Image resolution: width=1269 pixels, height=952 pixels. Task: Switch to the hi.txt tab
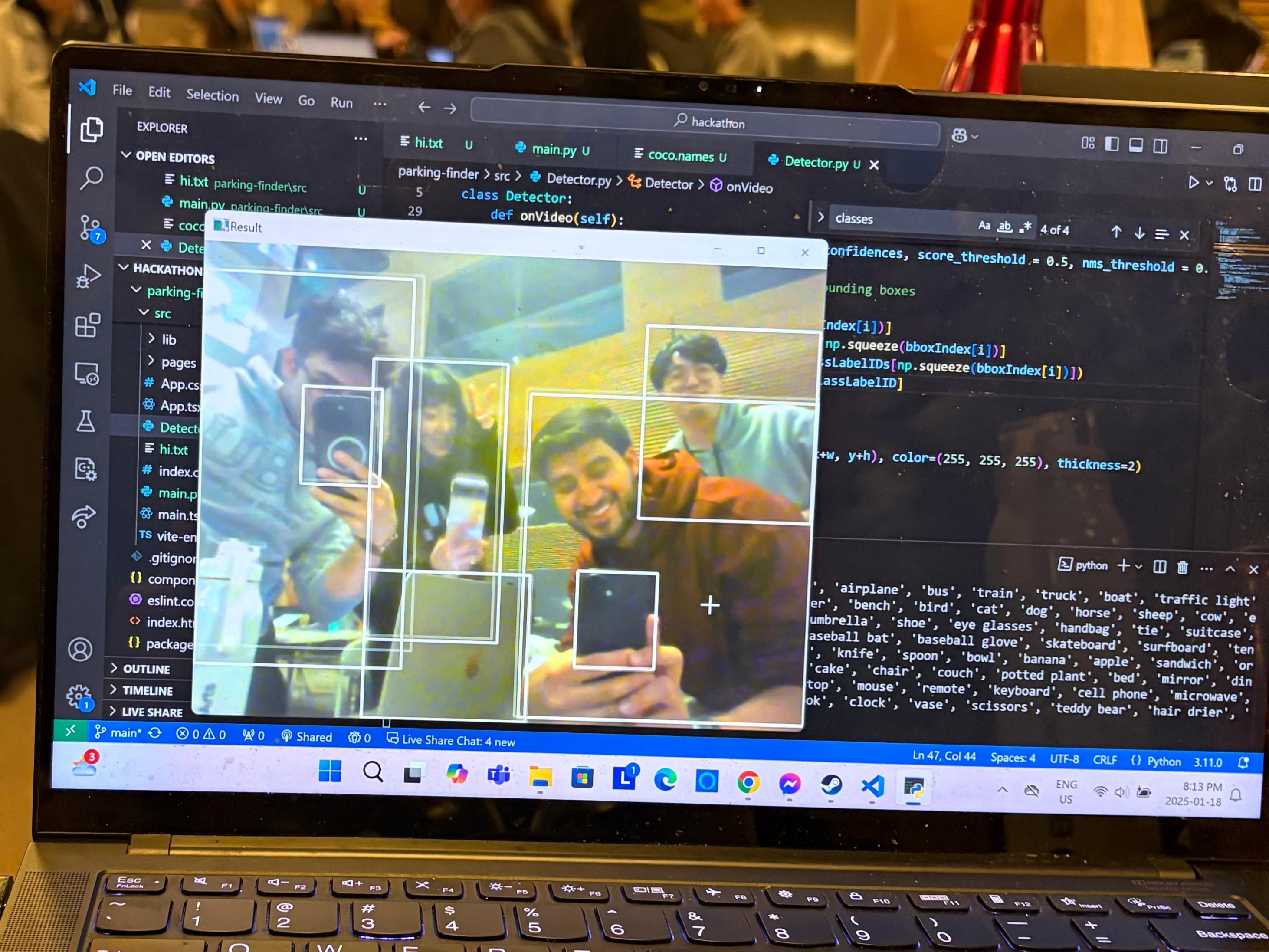(x=437, y=144)
